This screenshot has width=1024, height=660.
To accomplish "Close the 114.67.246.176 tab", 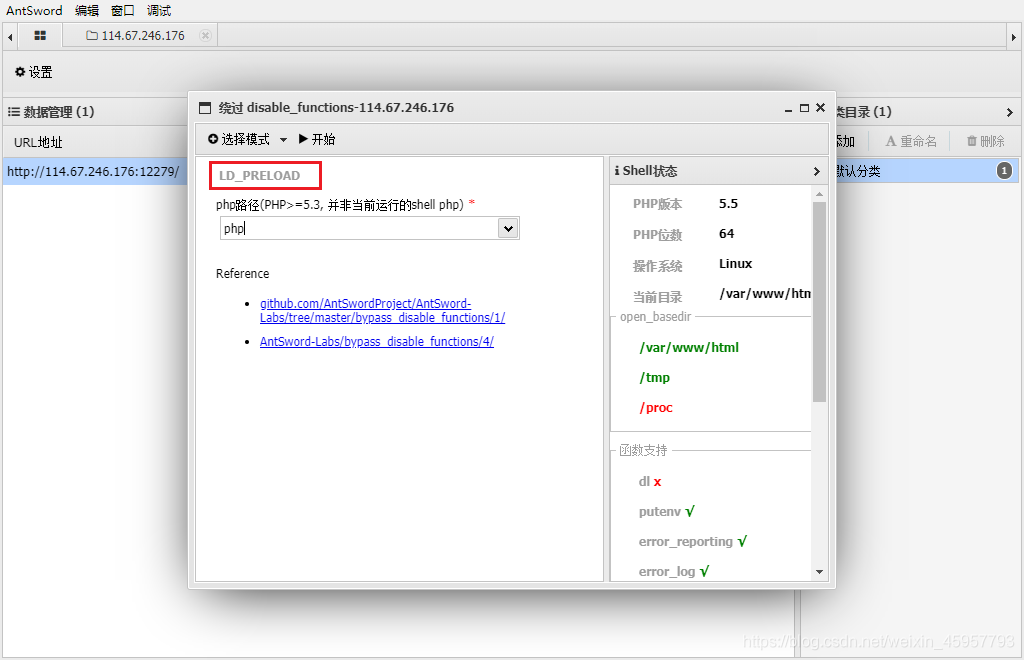I will [205, 35].
